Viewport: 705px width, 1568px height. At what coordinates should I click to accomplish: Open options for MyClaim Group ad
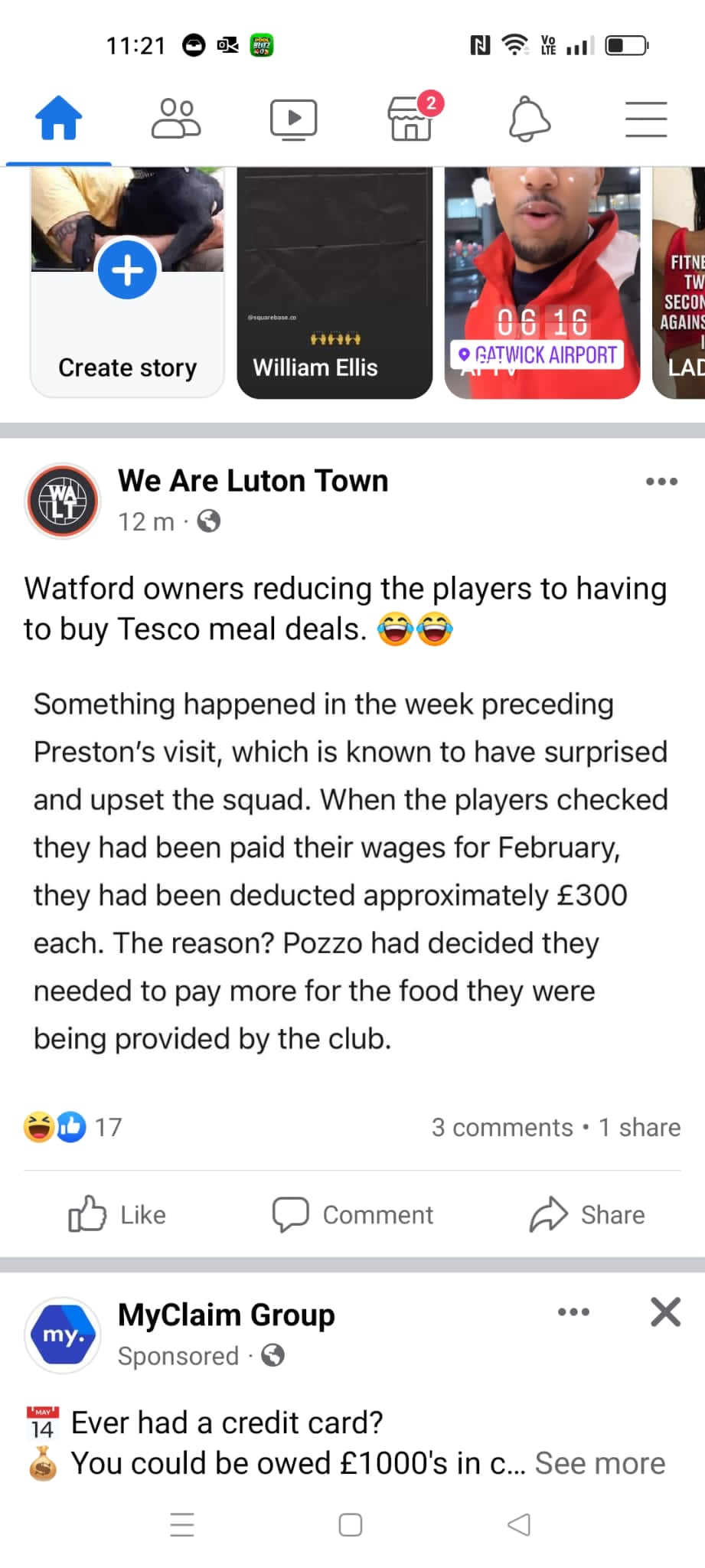[573, 1312]
